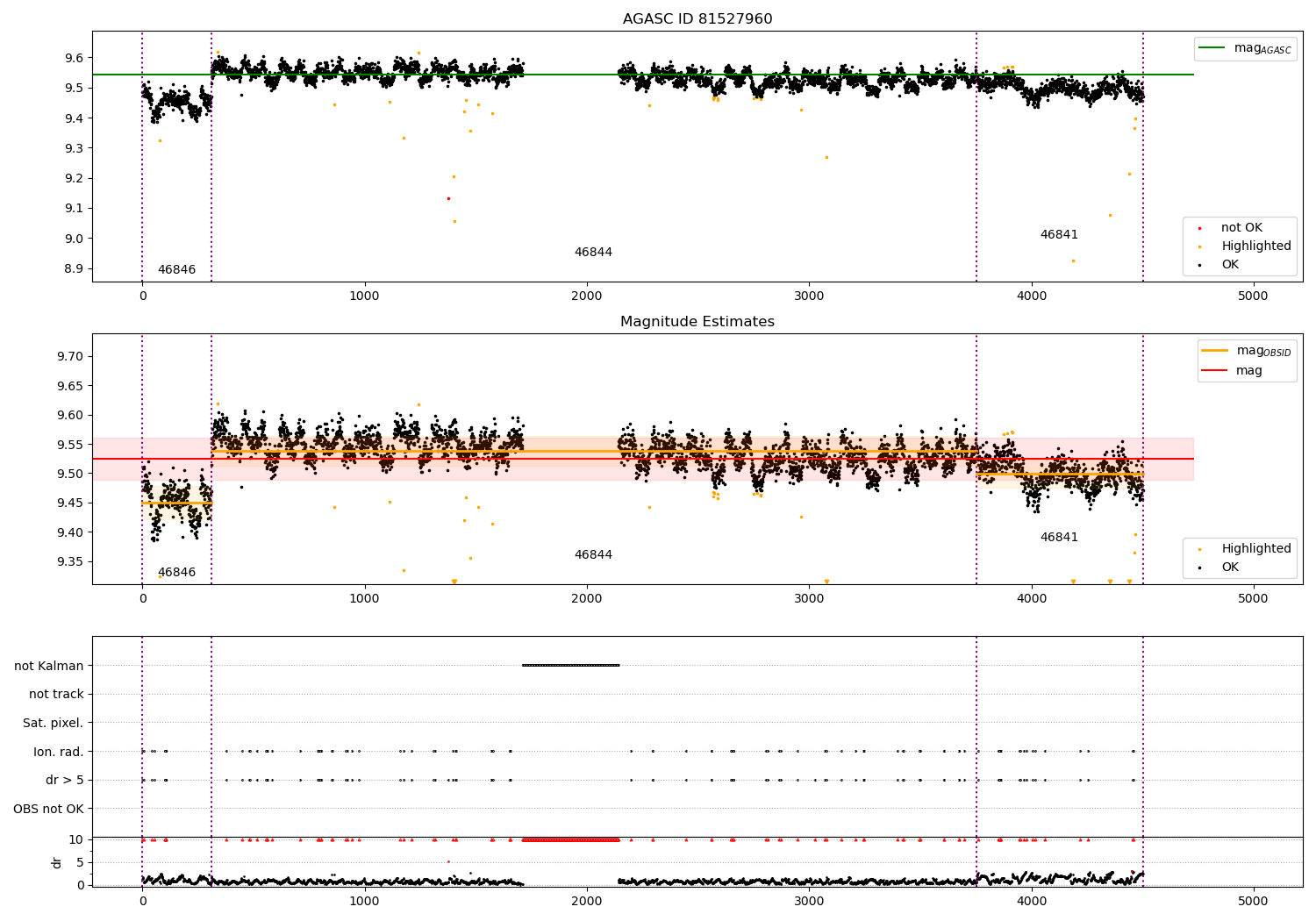Screen dimensions: 1316x921
Task: Click the black 'not Kalman' flag bar
Action: 571,666
